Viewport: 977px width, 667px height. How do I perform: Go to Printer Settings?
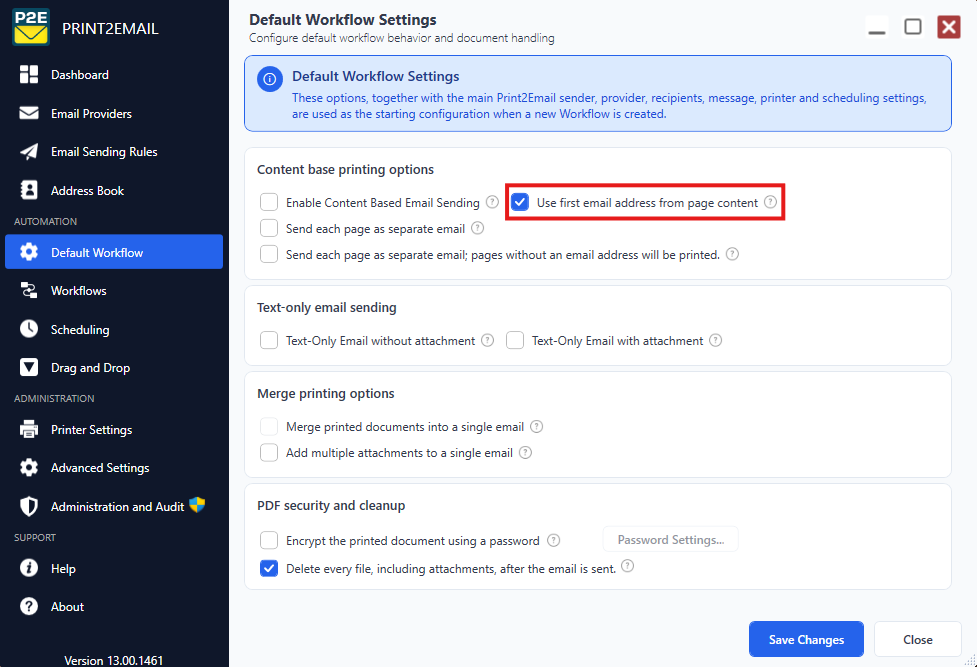pyautogui.click(x=114, y=429)
